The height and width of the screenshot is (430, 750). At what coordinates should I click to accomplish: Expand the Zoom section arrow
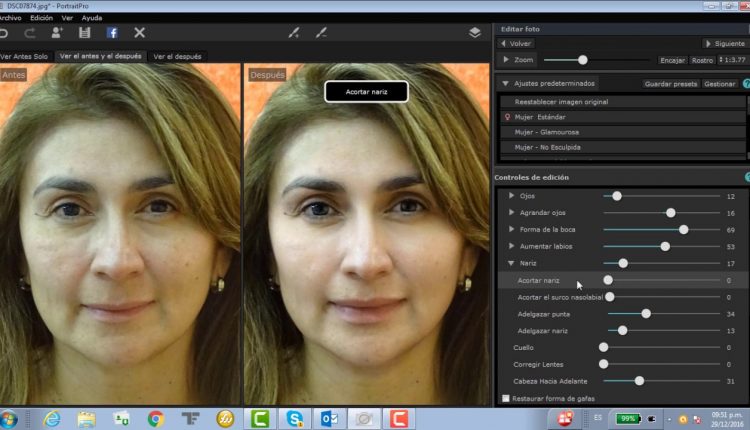click(506, 60)
